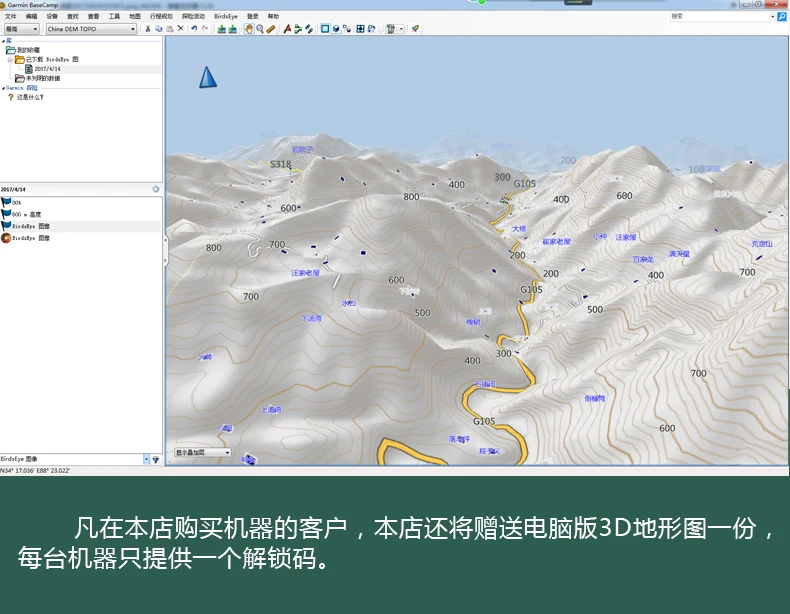Open the 行程规划 menu

[161, 17]
